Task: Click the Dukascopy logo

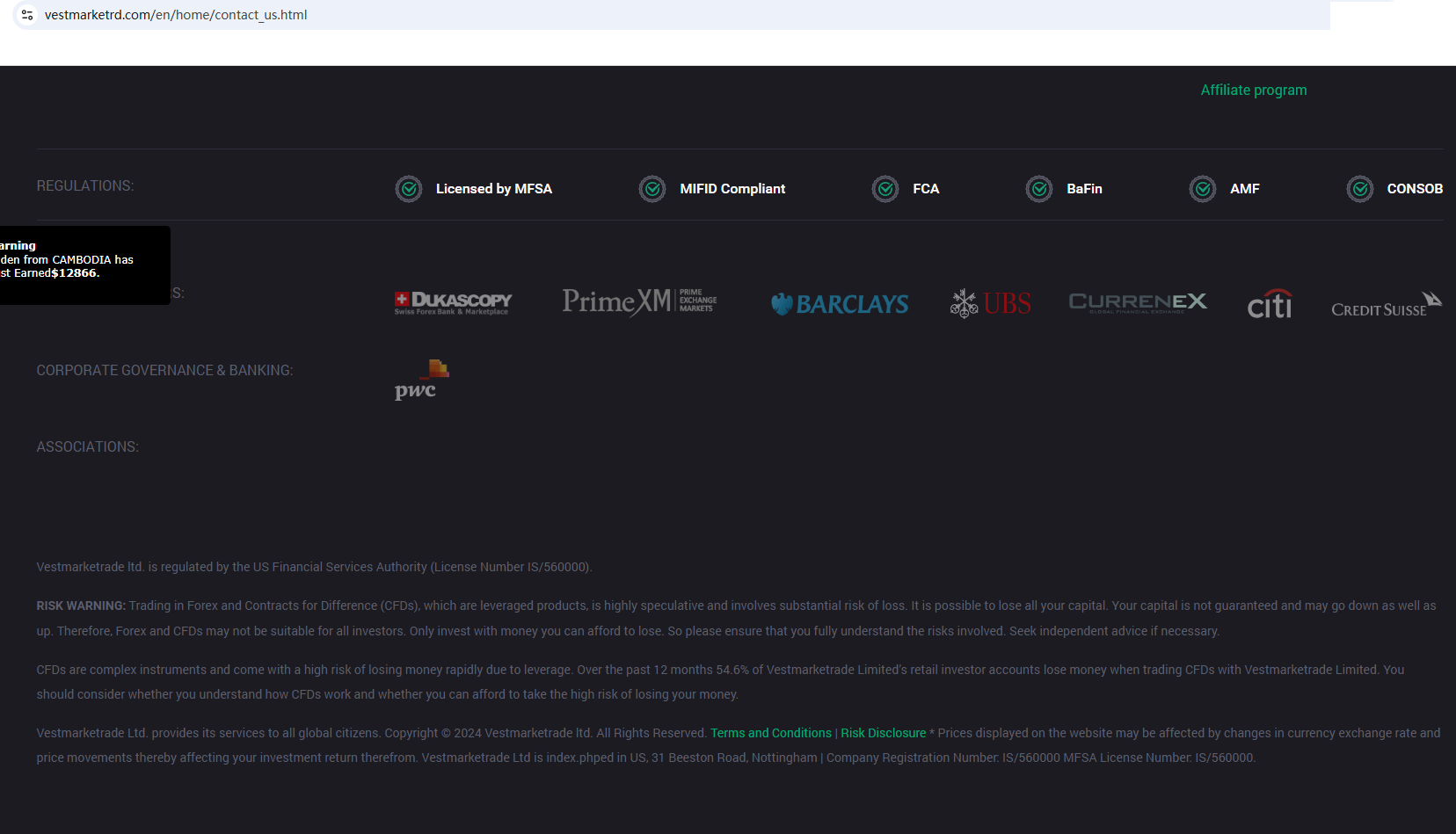Action: pos(453,303)
